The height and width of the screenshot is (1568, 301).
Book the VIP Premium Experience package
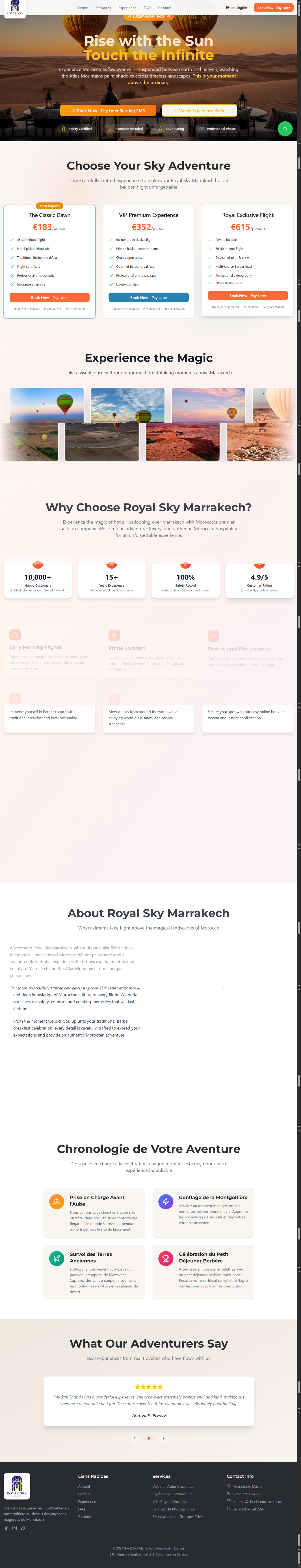[148, 298]
